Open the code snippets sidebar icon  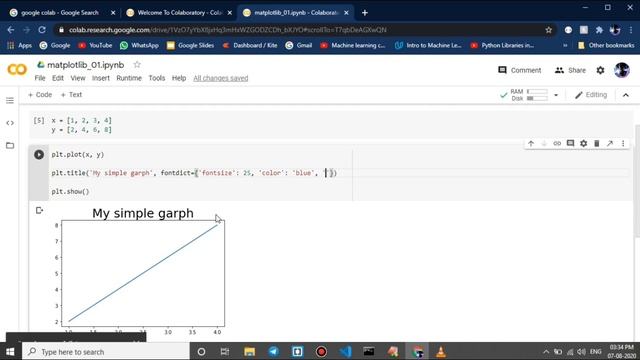[x=10, y=123]
